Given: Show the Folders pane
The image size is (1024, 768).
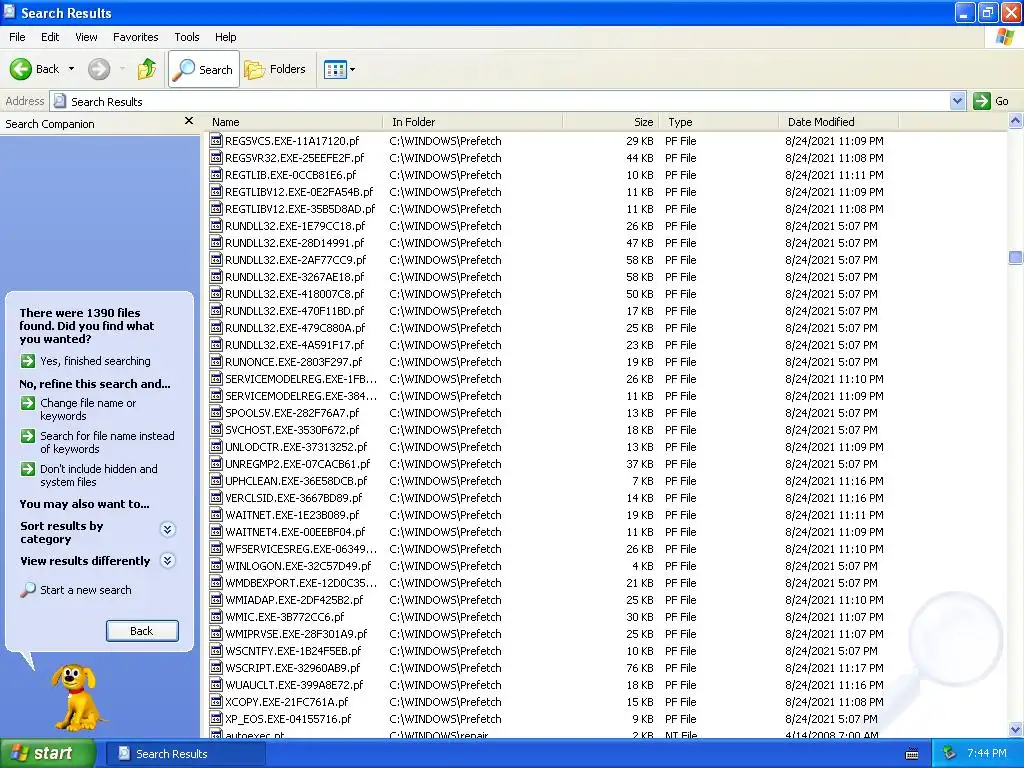Looking at the screenshot, I should tap(275, 69).
